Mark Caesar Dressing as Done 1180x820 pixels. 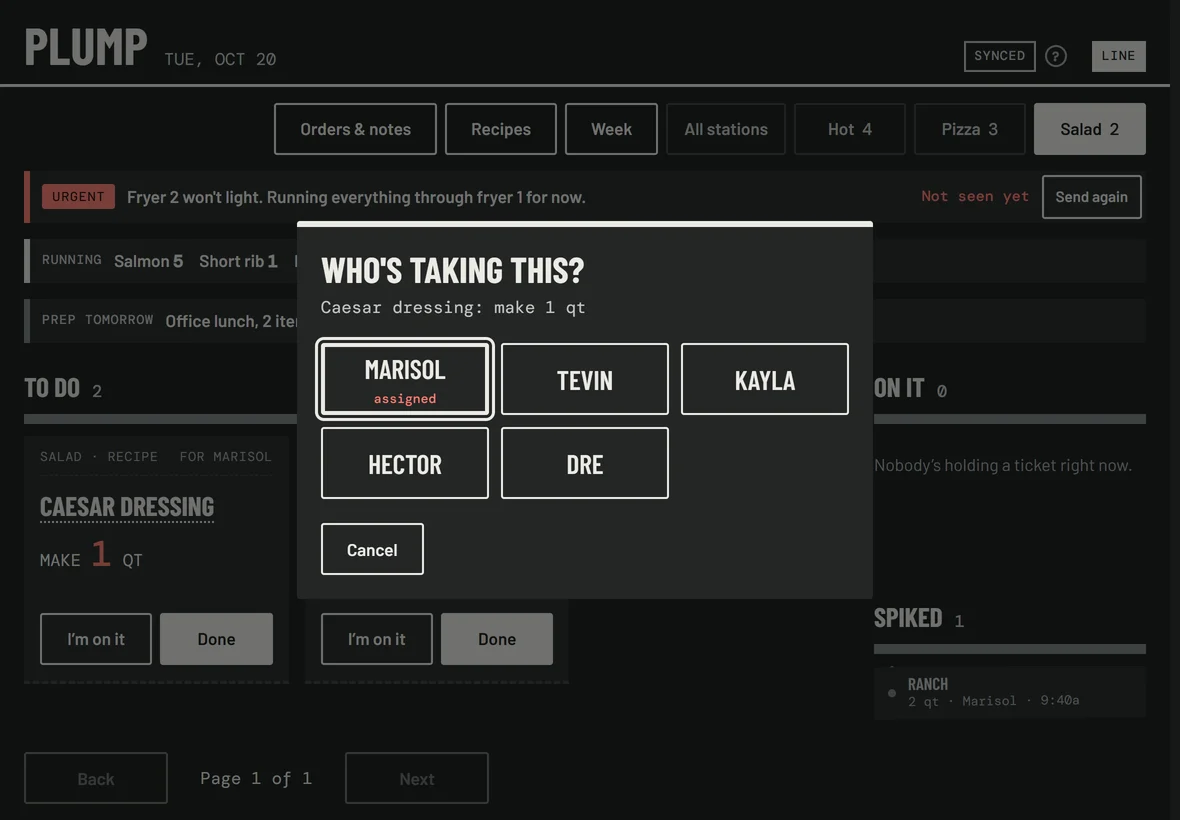[x=217, y=639]
